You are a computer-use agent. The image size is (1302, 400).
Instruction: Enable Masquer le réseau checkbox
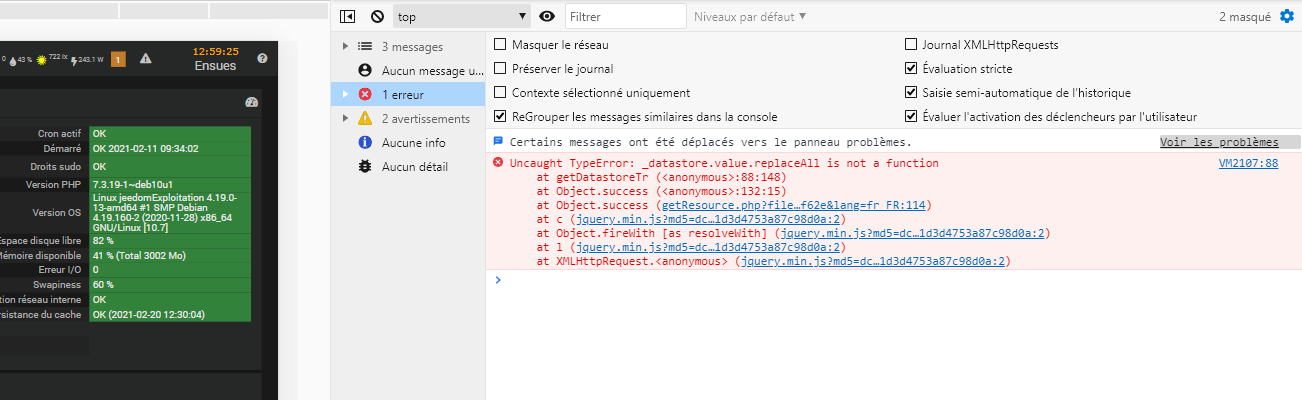coord(500,45)
